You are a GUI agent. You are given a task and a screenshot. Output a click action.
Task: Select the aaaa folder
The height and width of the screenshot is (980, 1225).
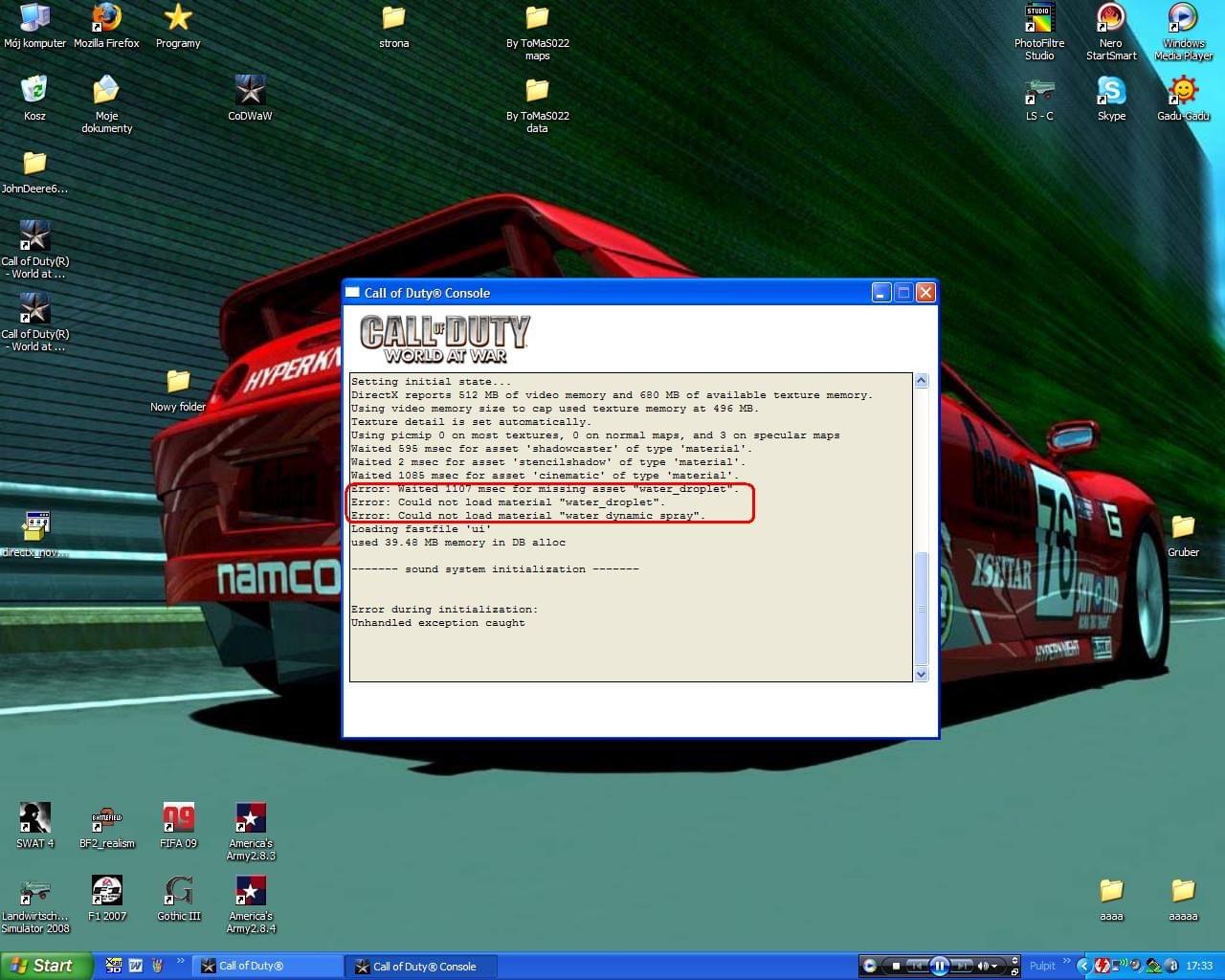[1111, 899]
